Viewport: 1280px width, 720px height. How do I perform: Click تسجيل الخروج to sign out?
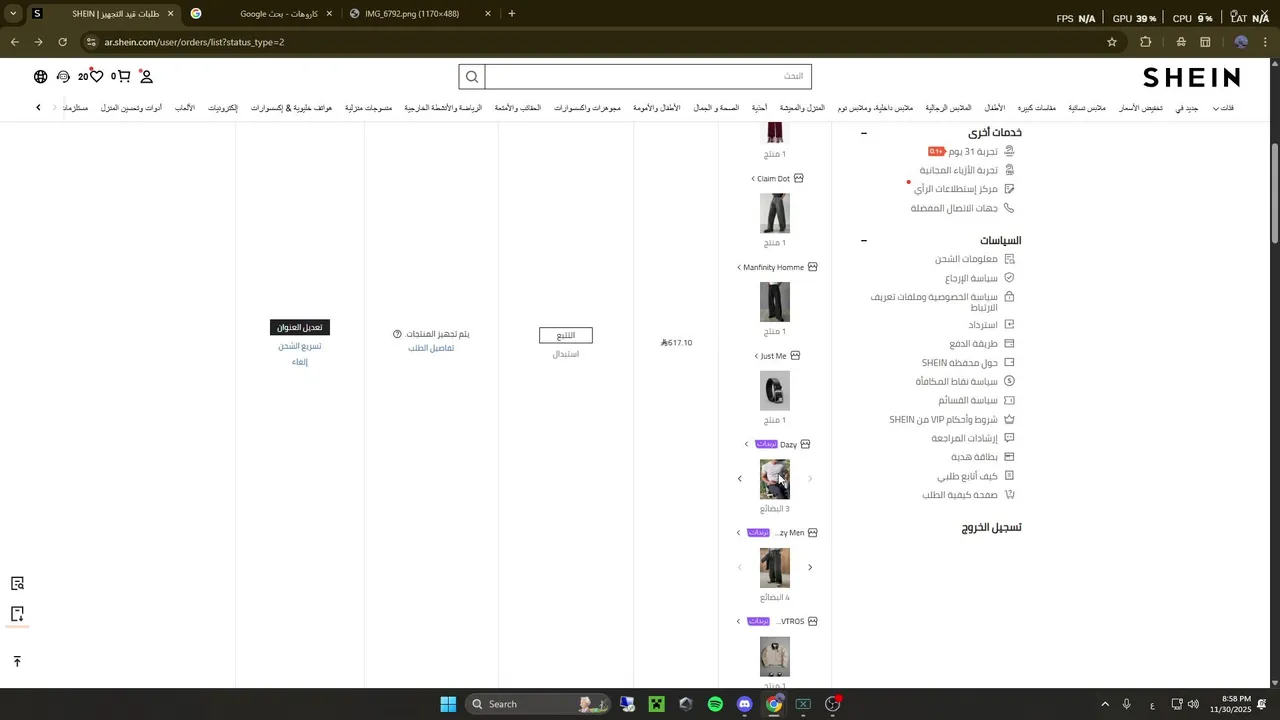pyautogui.click(x=993, y=527)
